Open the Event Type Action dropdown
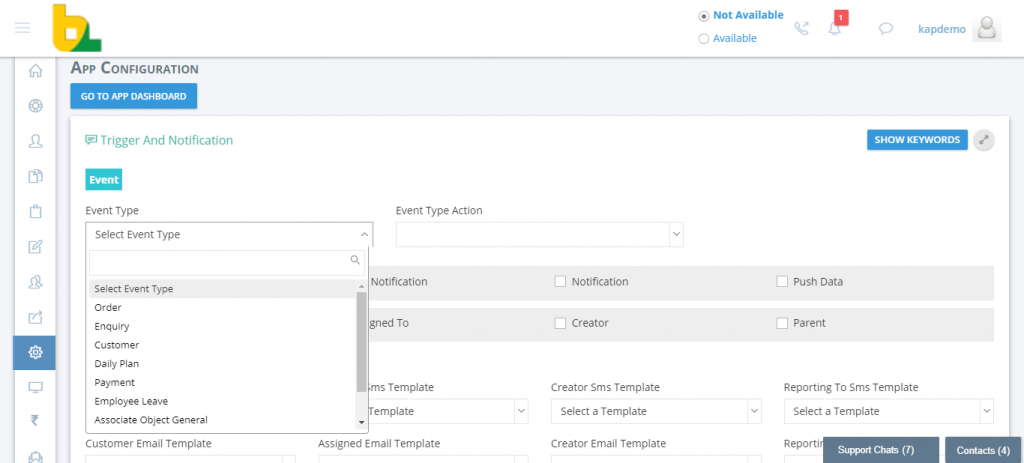1024x463 pixels. [539, 234]
